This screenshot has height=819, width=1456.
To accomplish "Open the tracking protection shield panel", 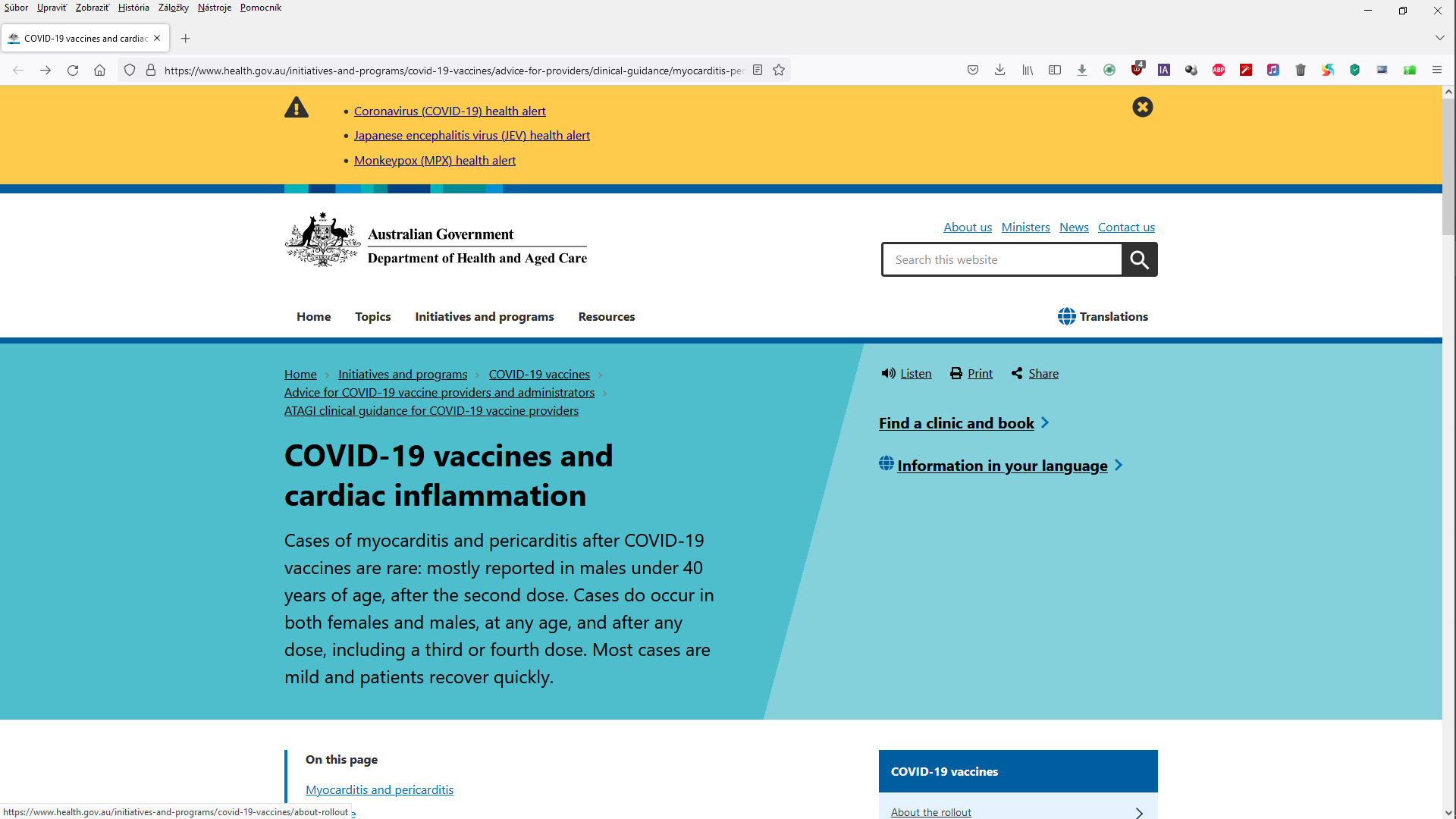I will pos(130,70).
